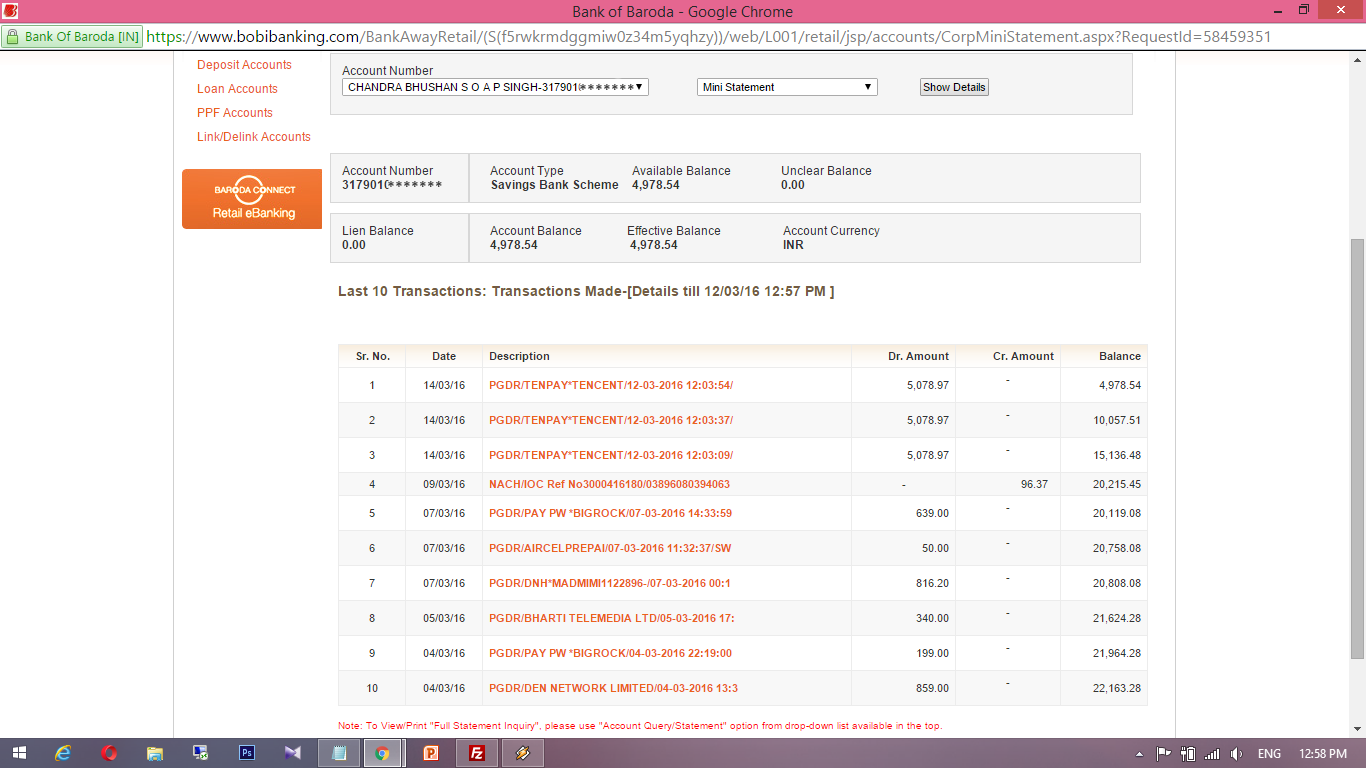Click the Show Details button
Viewport: 1366px width, 768px height.
954,87
